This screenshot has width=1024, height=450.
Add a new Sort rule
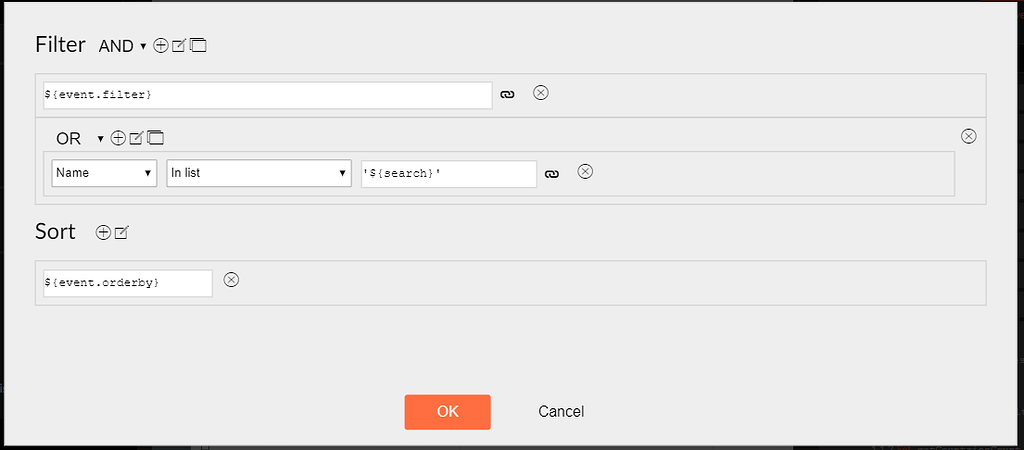pos(103,233)
